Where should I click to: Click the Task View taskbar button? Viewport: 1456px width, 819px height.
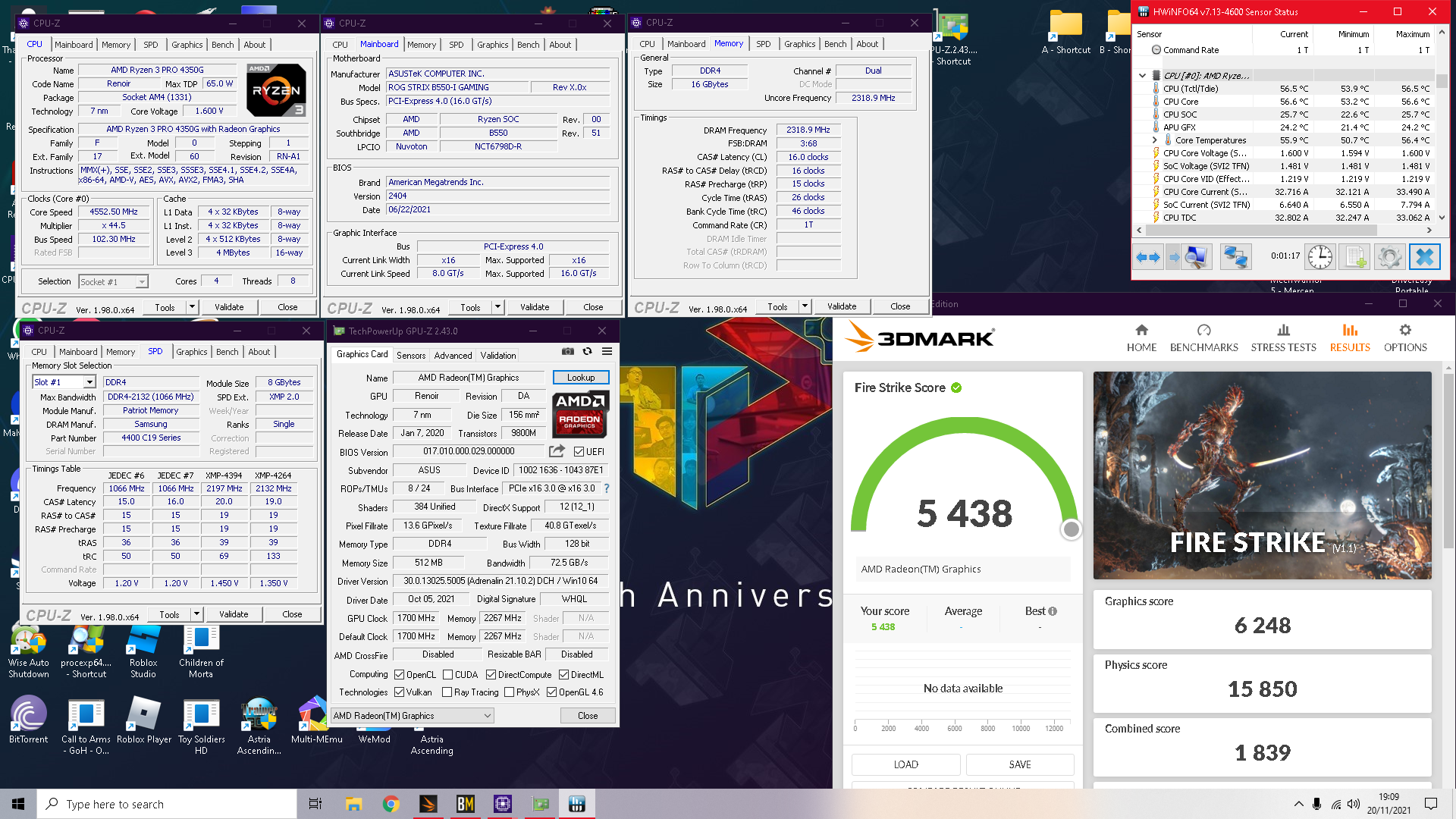pyautogui.click(x=315, y=804)
